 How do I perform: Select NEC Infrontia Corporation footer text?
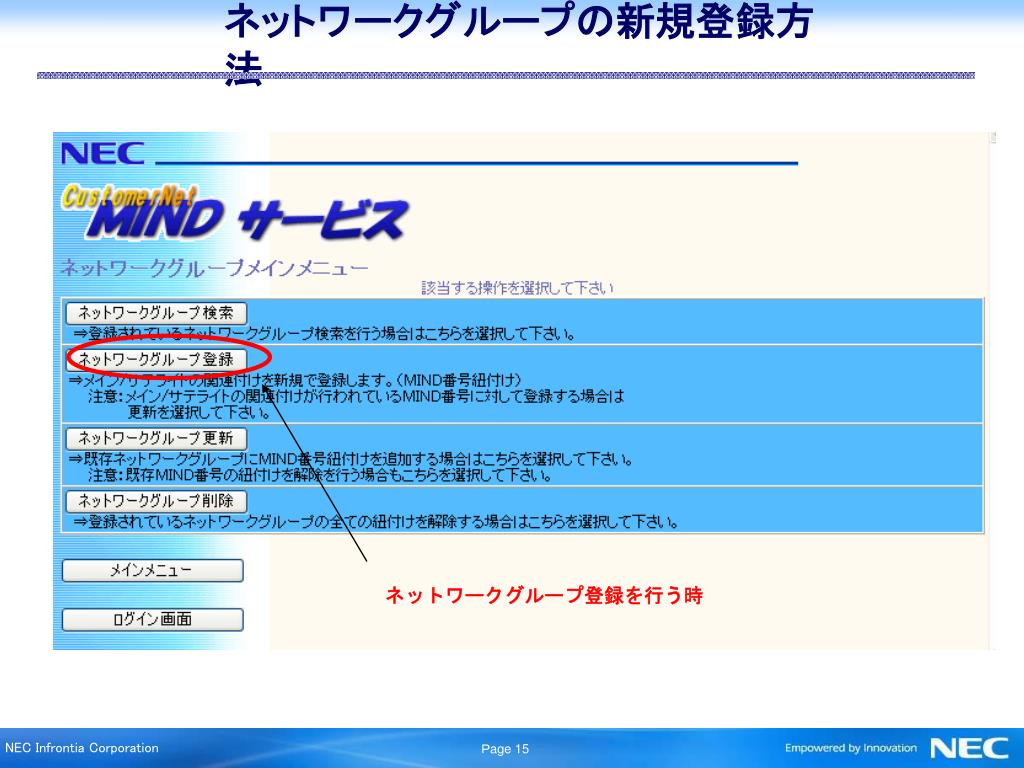(x=82, y=748)
